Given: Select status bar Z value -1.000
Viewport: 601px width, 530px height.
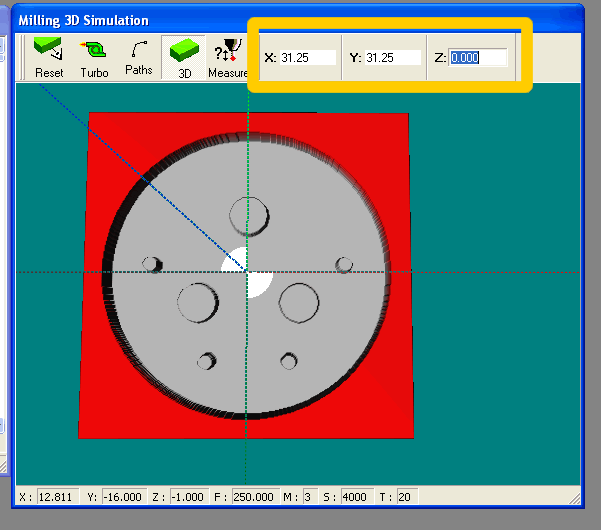Looking at the screenshot, I should (189, 497).
